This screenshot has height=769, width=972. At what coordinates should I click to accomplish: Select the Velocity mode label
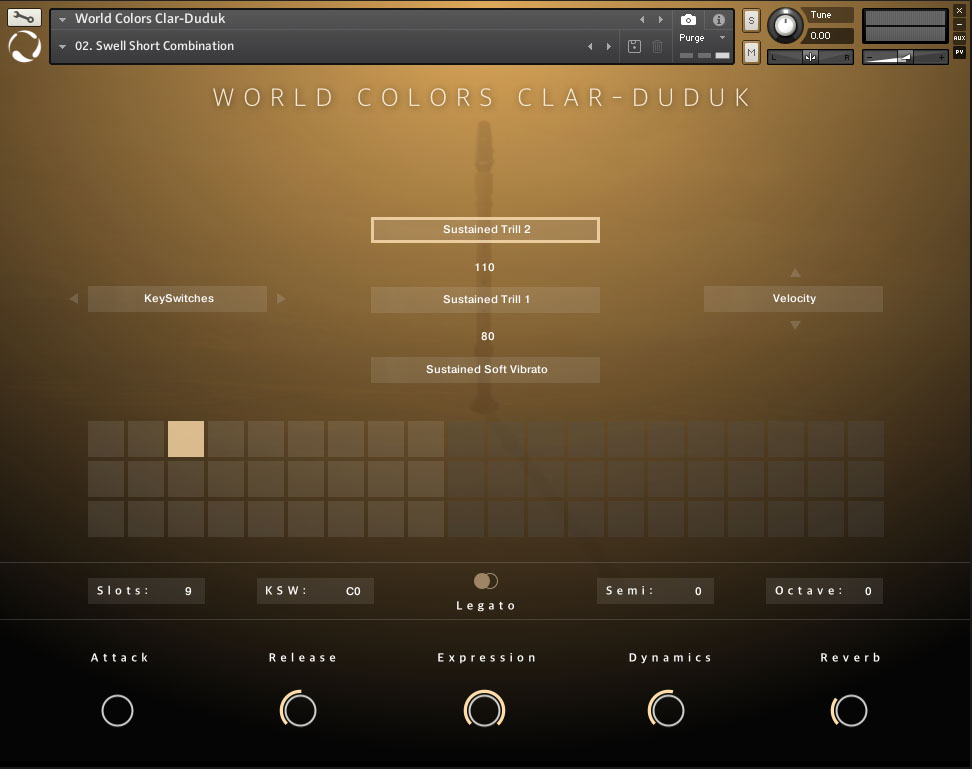coord(793,299)
